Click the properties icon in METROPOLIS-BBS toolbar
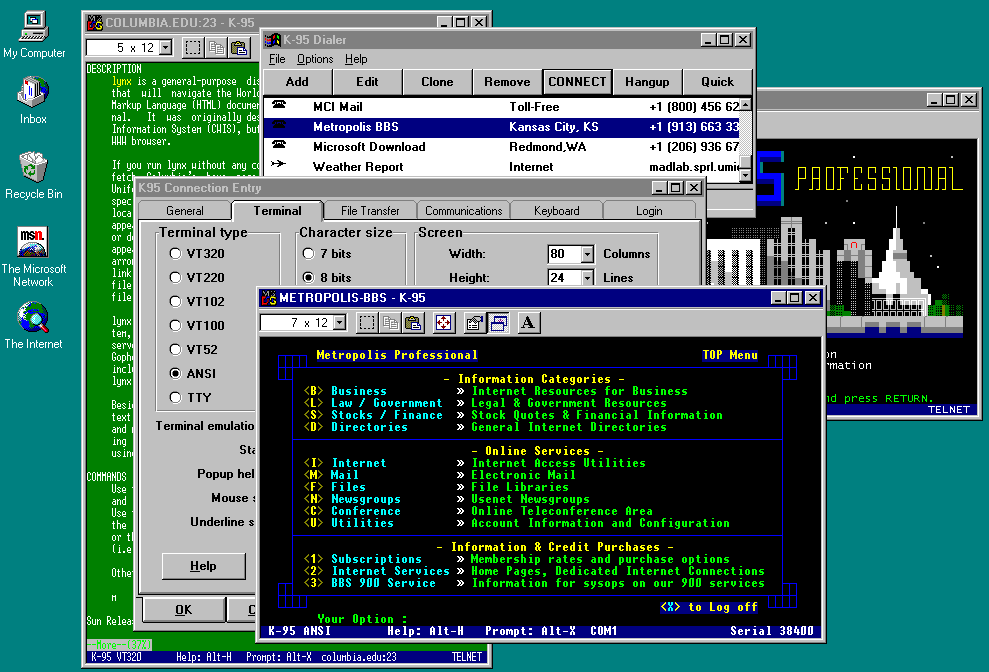Screen dimensions: 989x672 (475, 322)
